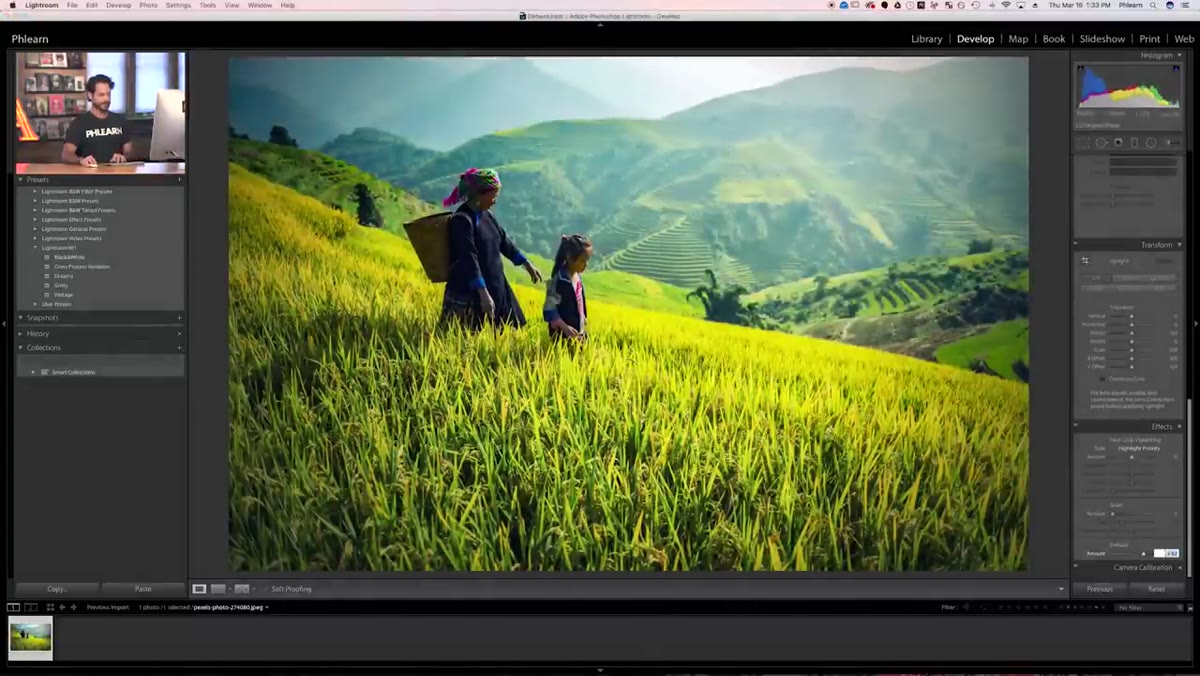1200x676 pixels.
Task: Apply the Gritty preset
Action: pos(60,285)
